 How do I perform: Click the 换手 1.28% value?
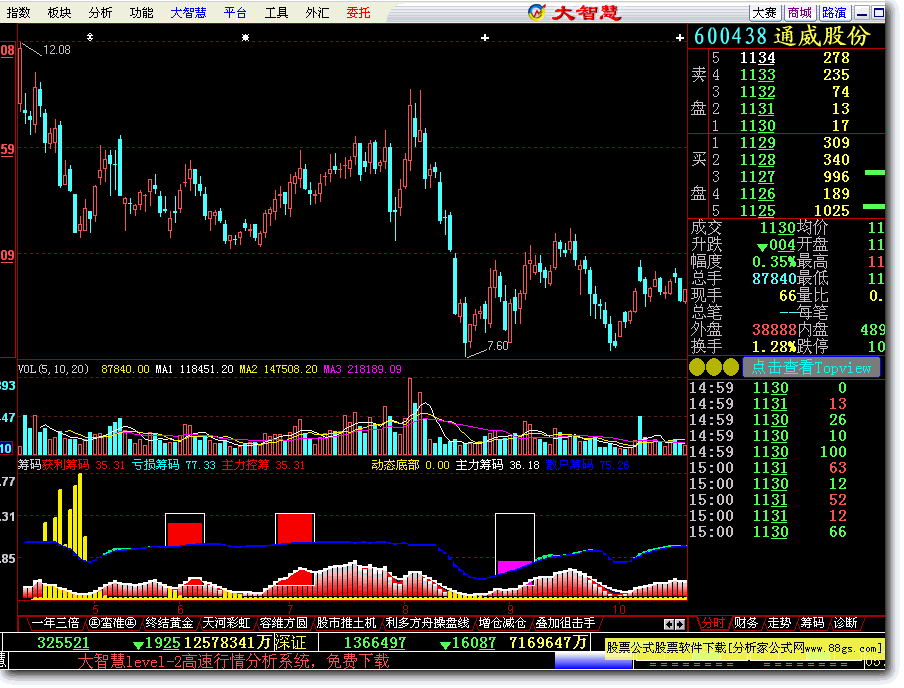coord(774,347)
